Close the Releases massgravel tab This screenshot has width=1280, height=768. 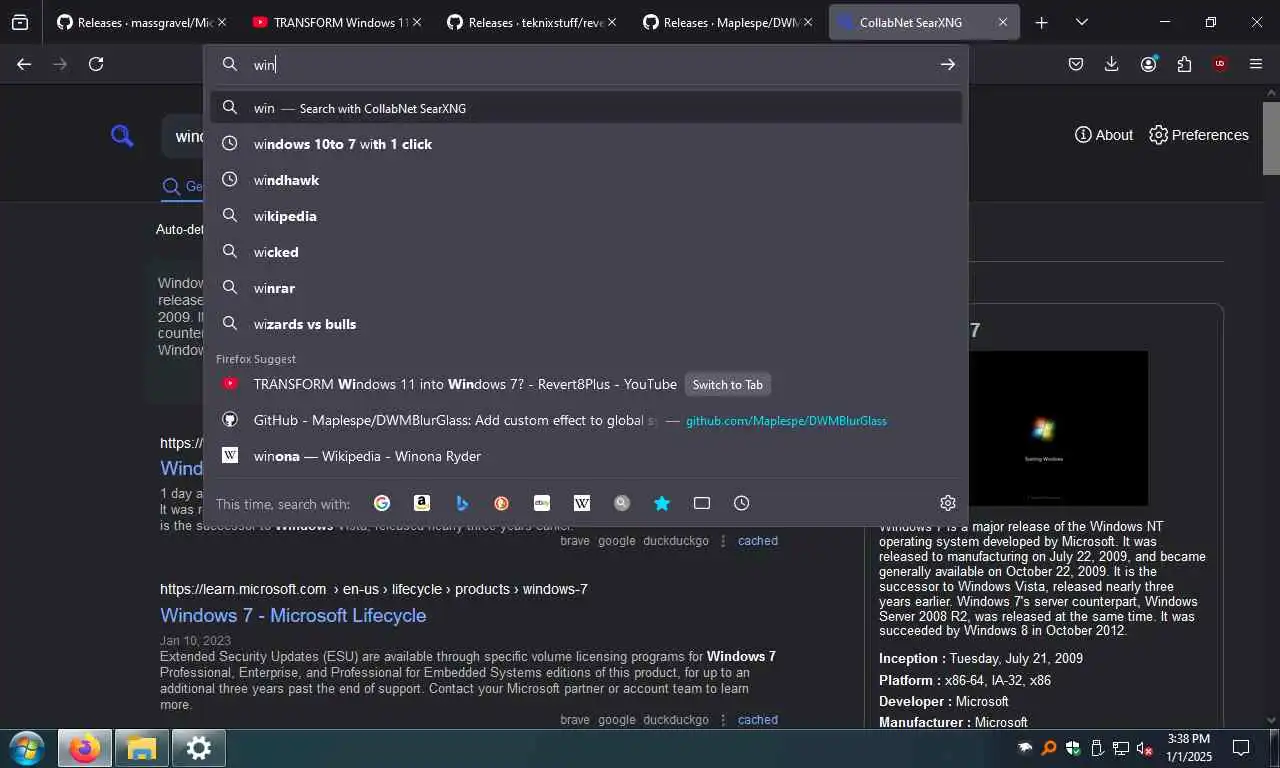221,22
